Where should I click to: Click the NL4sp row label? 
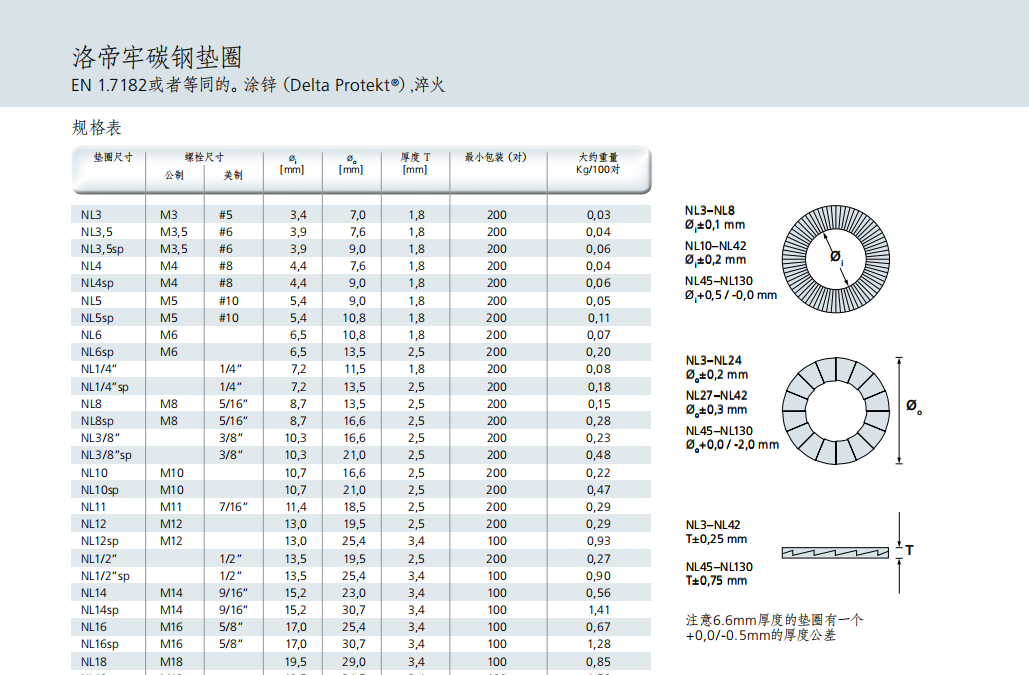click(97, 283)
